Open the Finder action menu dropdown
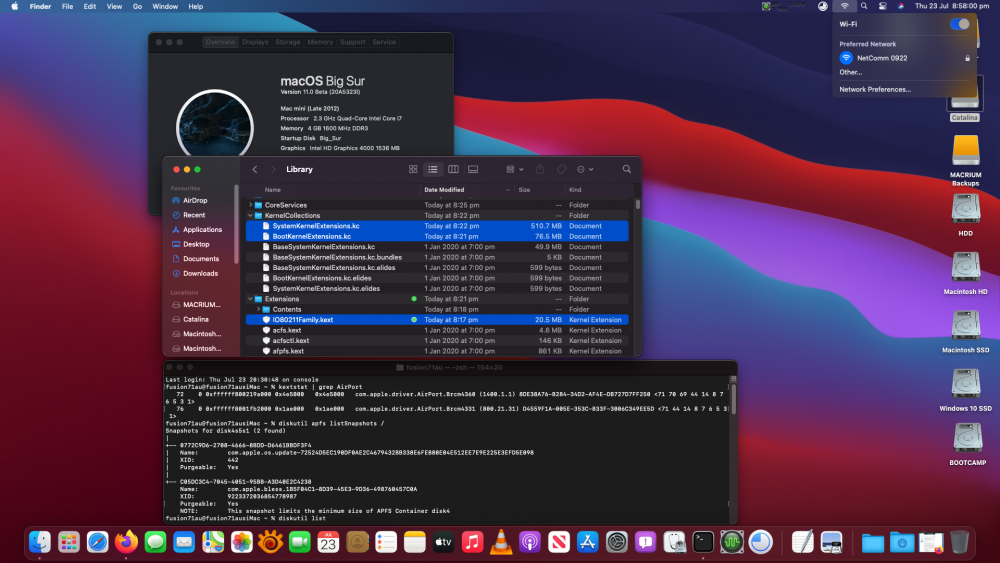Image resolution: width=1000 pixels, height=563 pixels. tap(585, 169)
